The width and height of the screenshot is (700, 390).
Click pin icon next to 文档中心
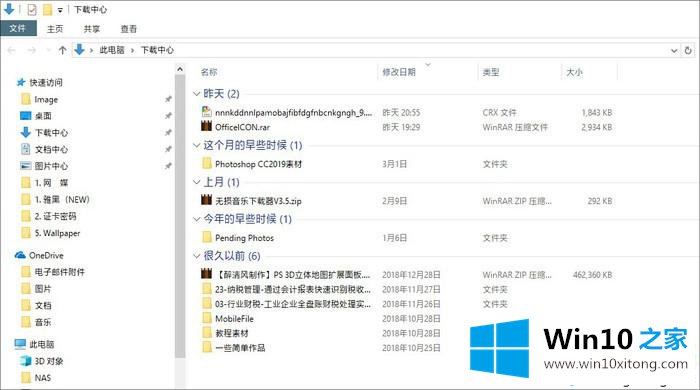(x=168, y=149)
